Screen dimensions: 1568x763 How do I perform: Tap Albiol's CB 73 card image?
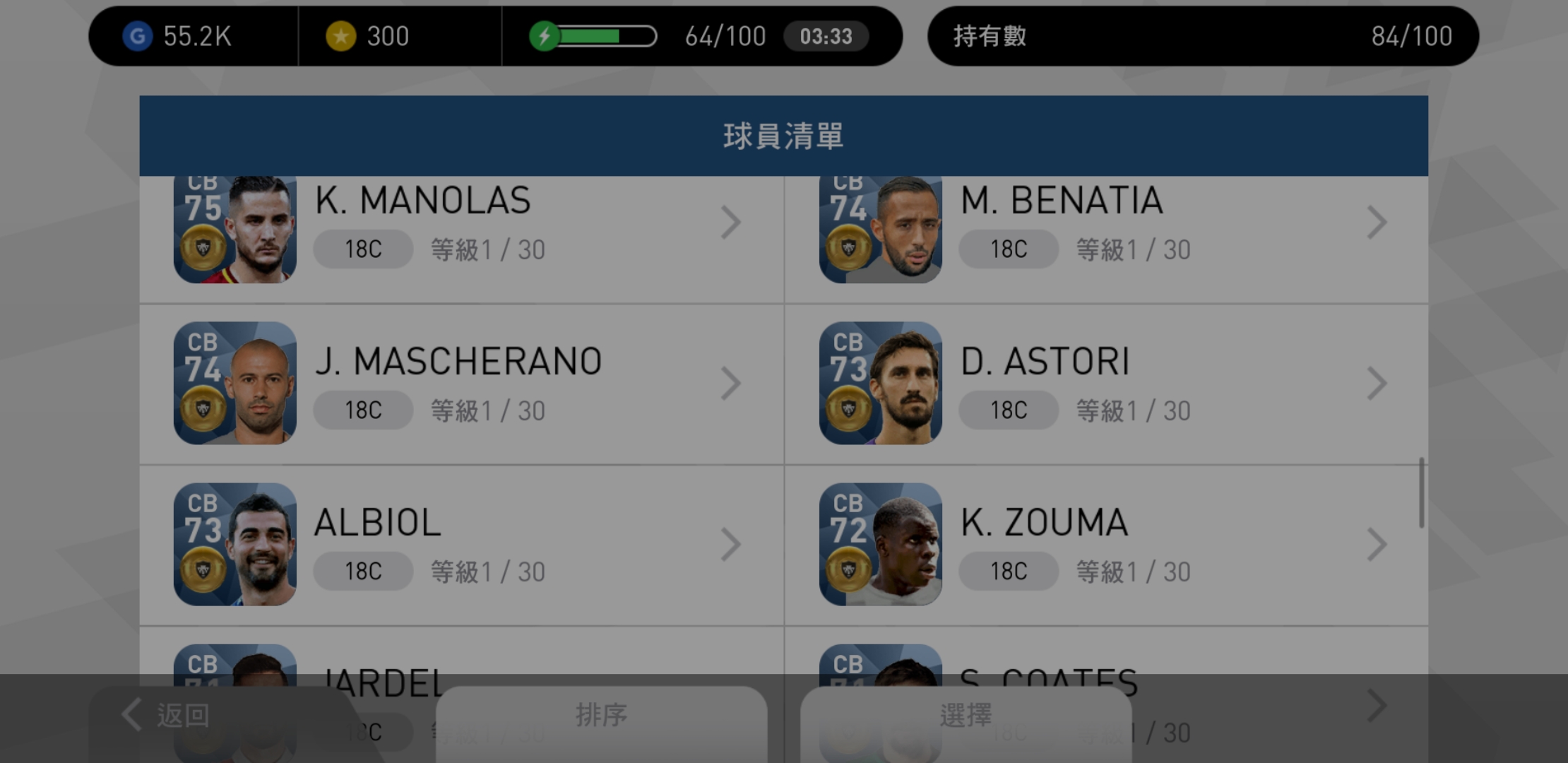tap(234, 544)
